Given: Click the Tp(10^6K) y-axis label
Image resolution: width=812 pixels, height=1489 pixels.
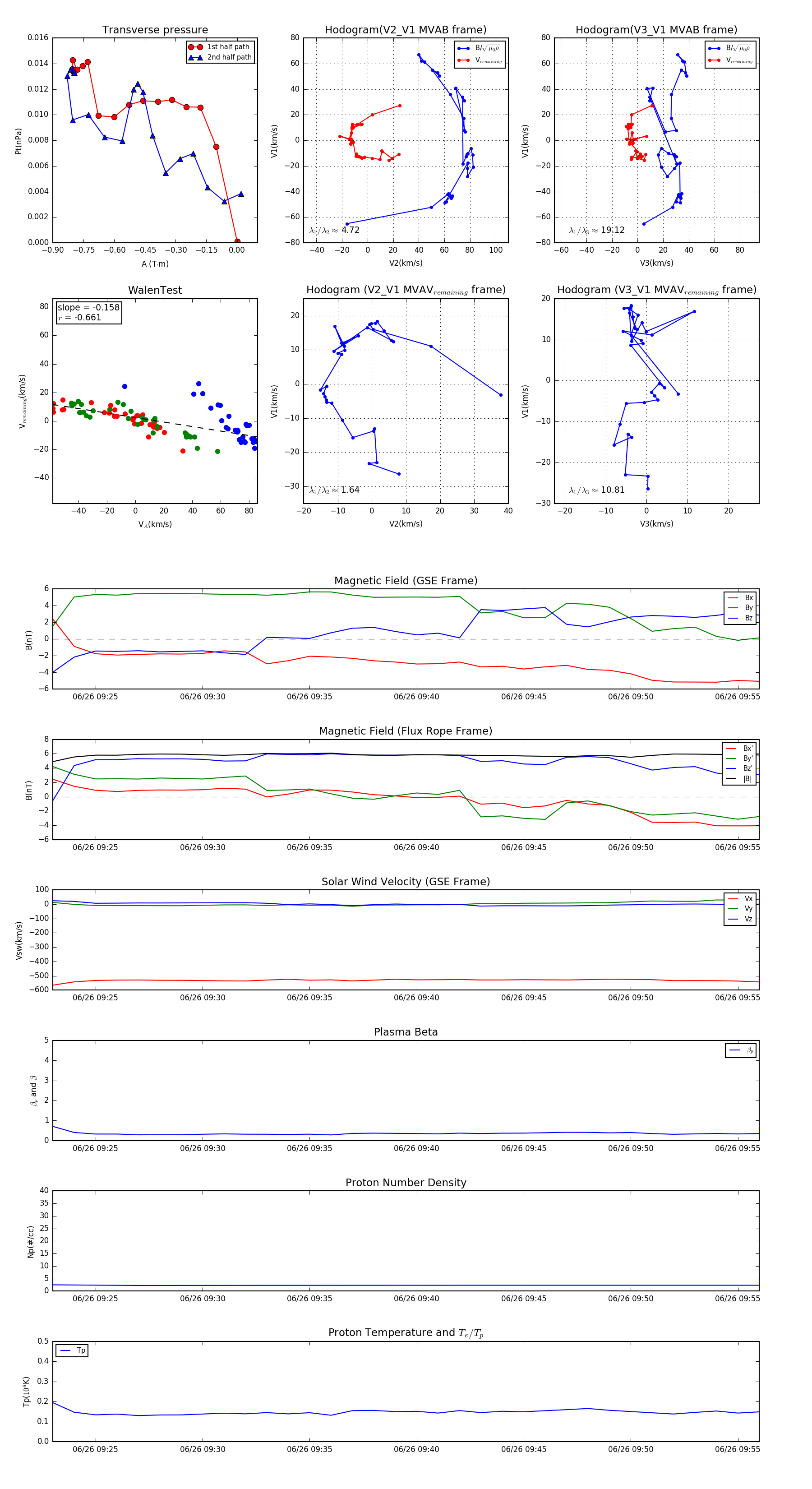Looking at the screenshot, I should coord(26,1392).
